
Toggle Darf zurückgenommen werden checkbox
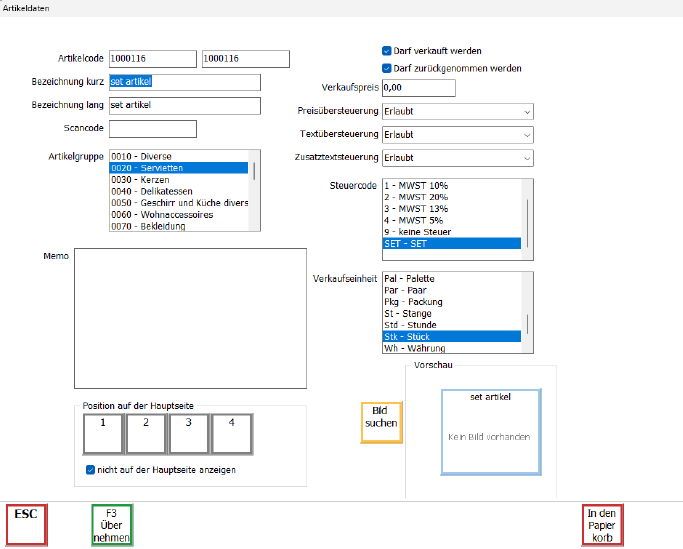(387, 68)
